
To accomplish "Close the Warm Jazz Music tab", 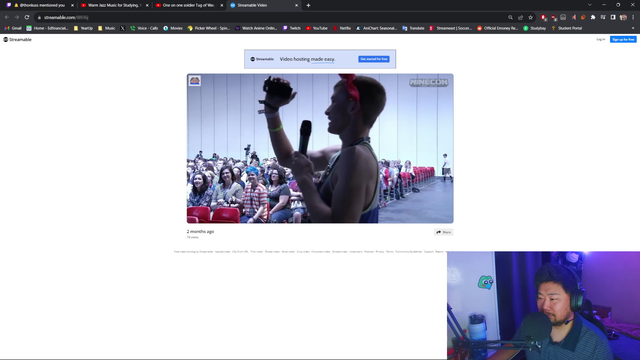I will pyautogui.click(x=147, y=5).
